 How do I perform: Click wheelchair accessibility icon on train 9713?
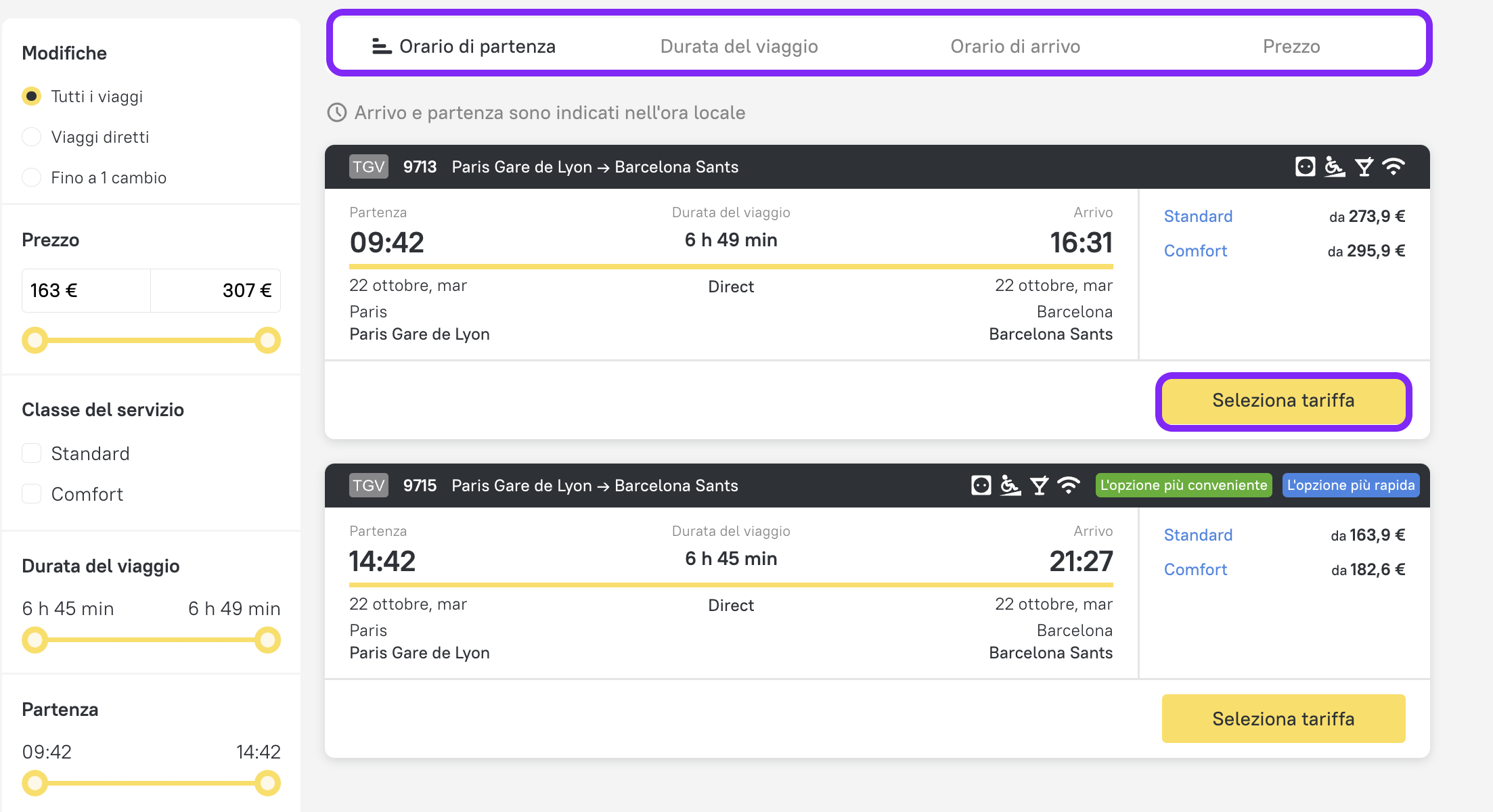coord(1334,166)
